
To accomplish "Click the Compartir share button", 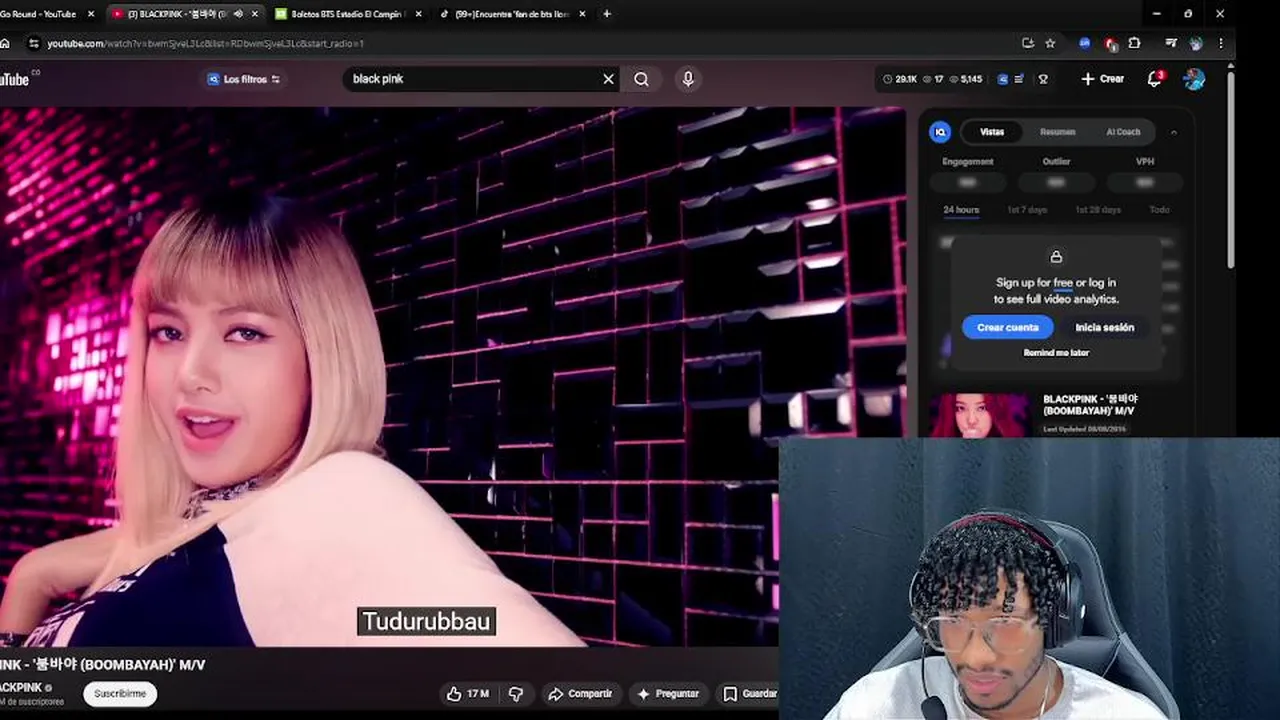I will [580, 693].
